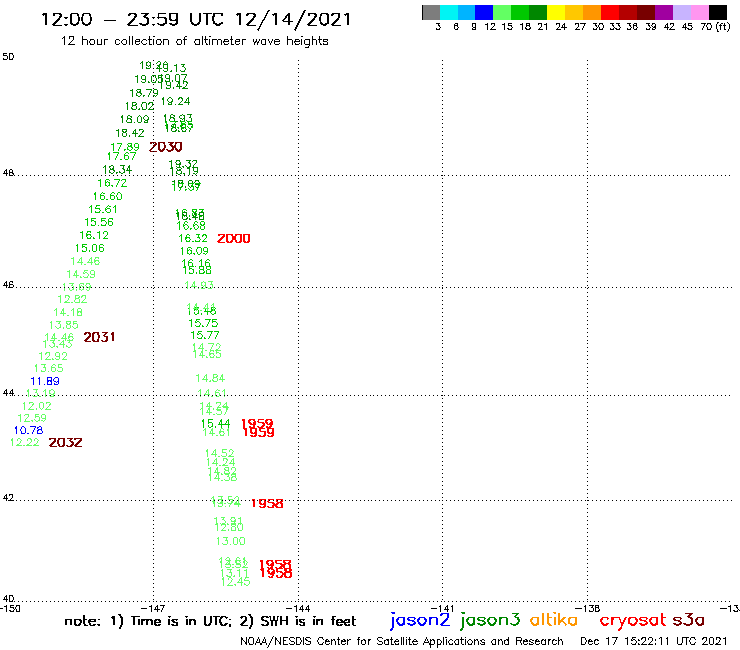
Task: Select wave height value 17.89
Action: (125, 147)
